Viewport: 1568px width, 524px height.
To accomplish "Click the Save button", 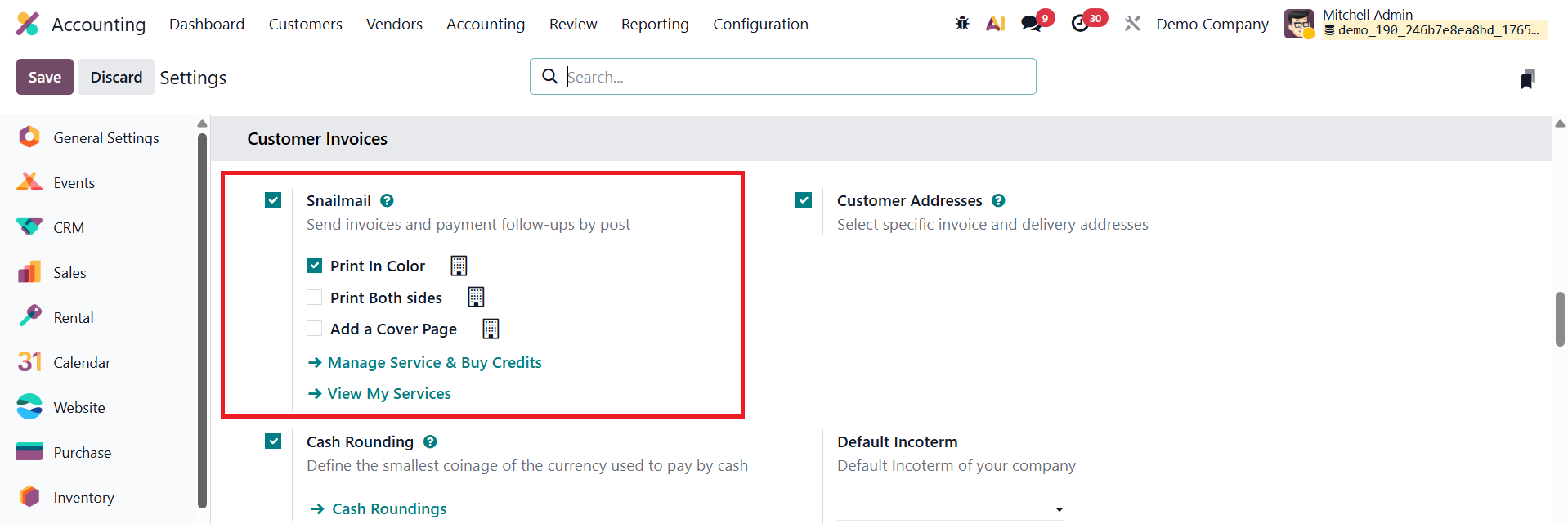I will [x=45, y=77].
